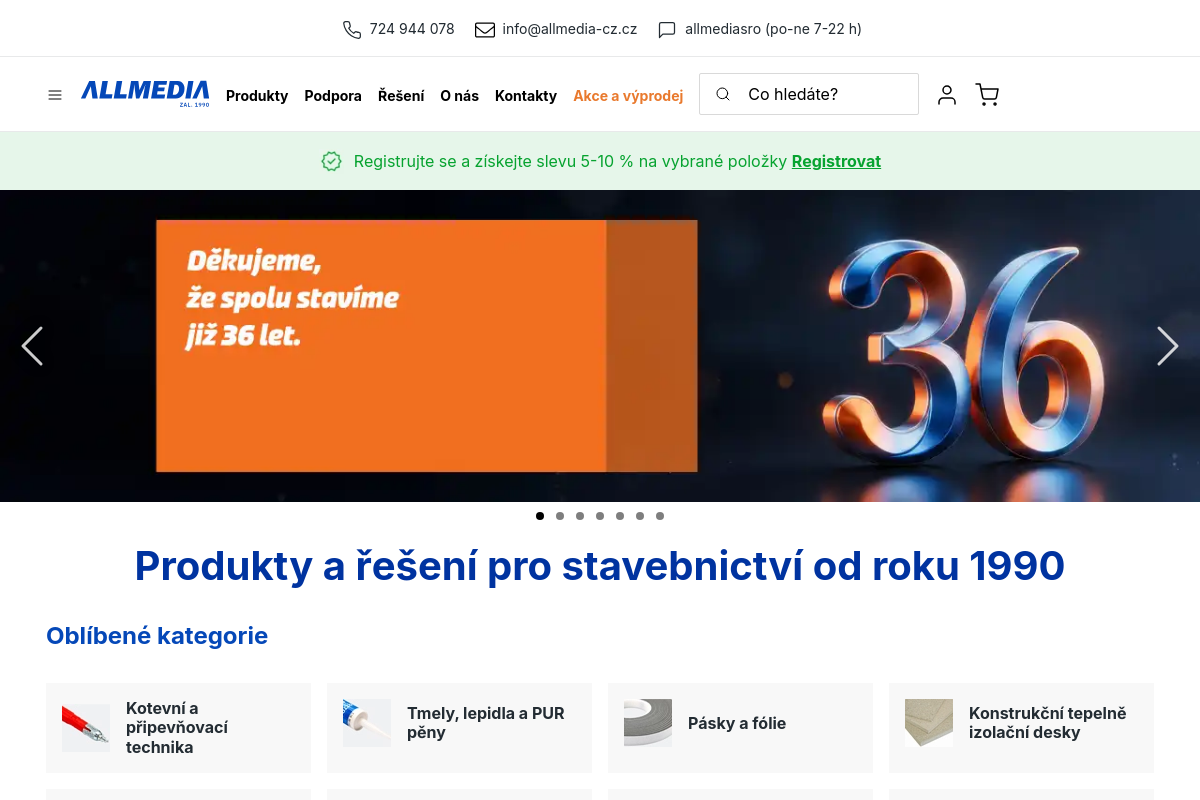Select the third carousel dot
The width and height of the screenshot is (1200, 800).
[580, 516]
